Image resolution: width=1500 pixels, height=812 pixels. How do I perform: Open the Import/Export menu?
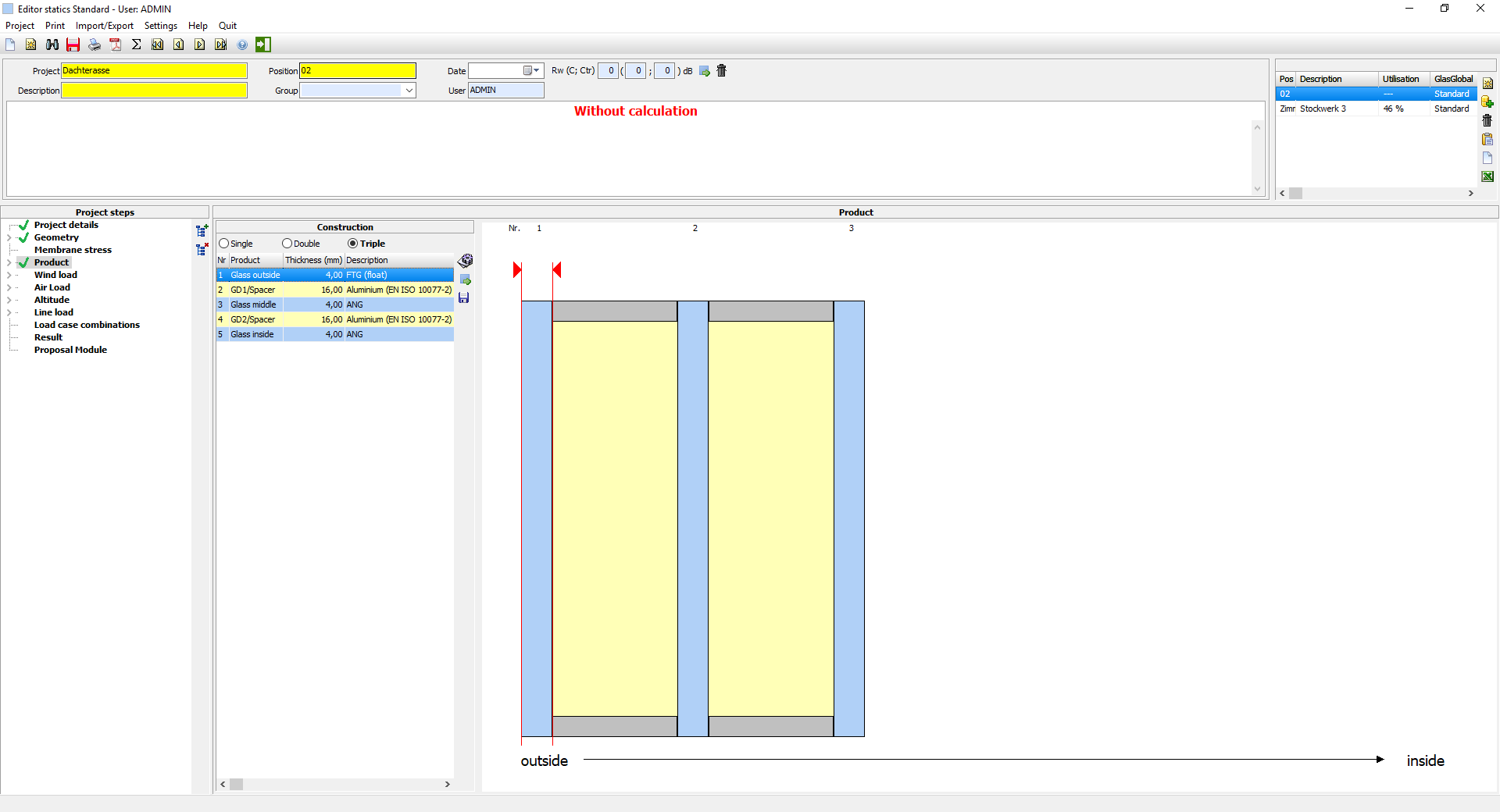[x=105, y=26]
